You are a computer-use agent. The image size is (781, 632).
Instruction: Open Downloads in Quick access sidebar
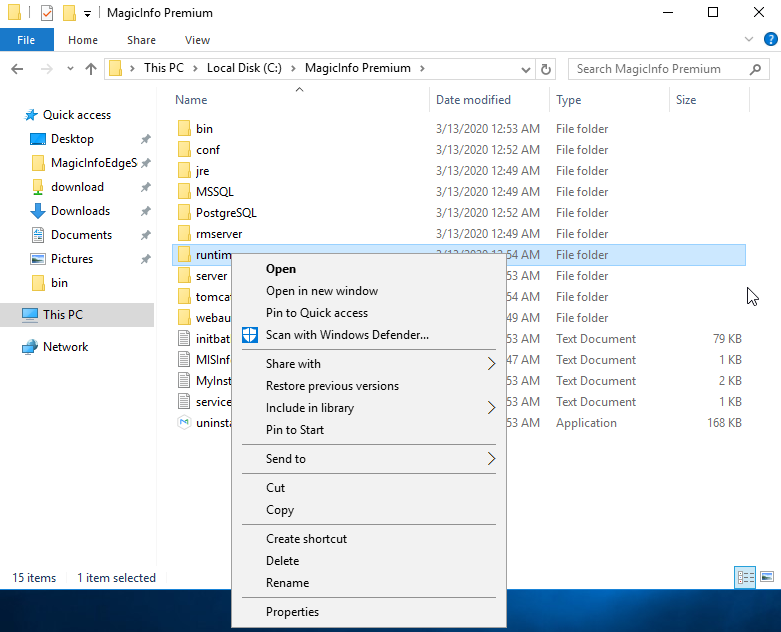(x=80, y=211)
